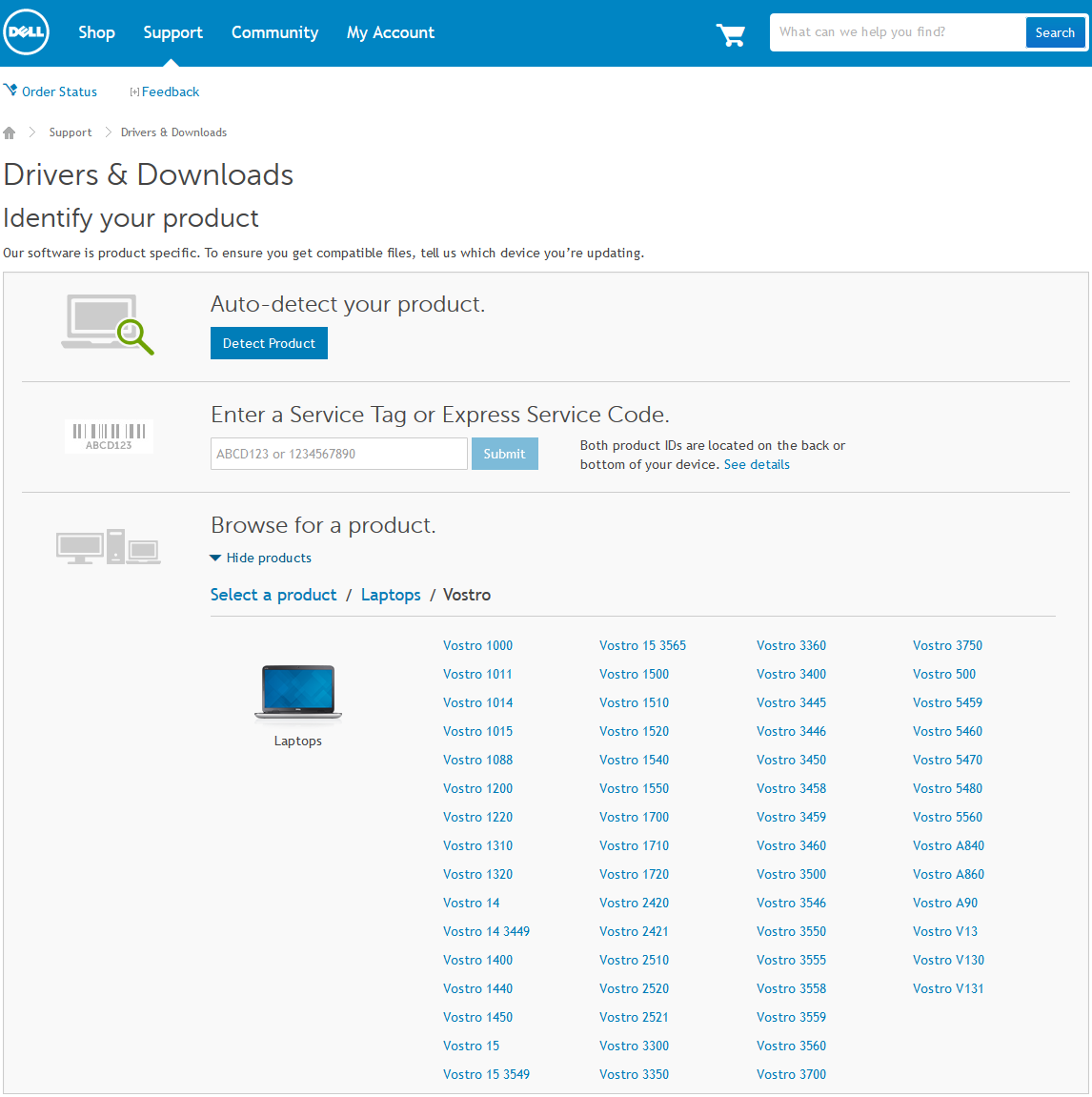Go to Drivers & Downloads breadcrumb

tap(173, 132)
